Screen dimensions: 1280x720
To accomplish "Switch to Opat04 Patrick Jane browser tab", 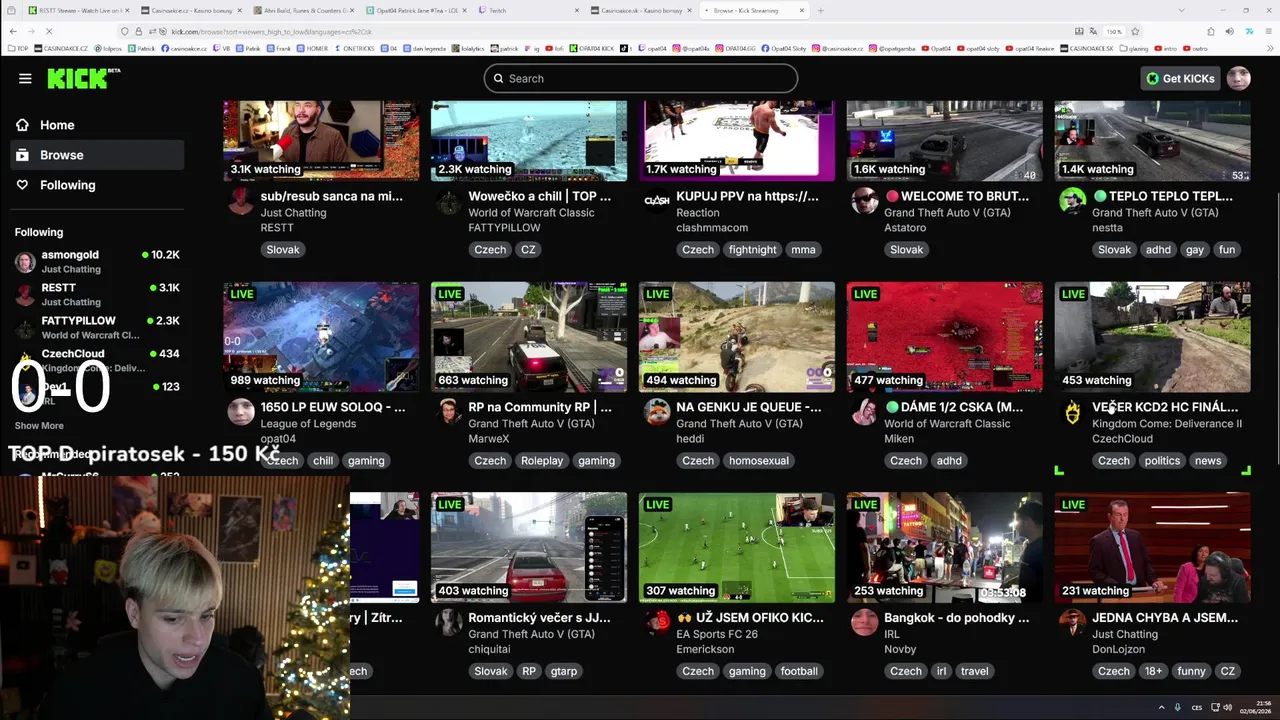I will point(415,10).
